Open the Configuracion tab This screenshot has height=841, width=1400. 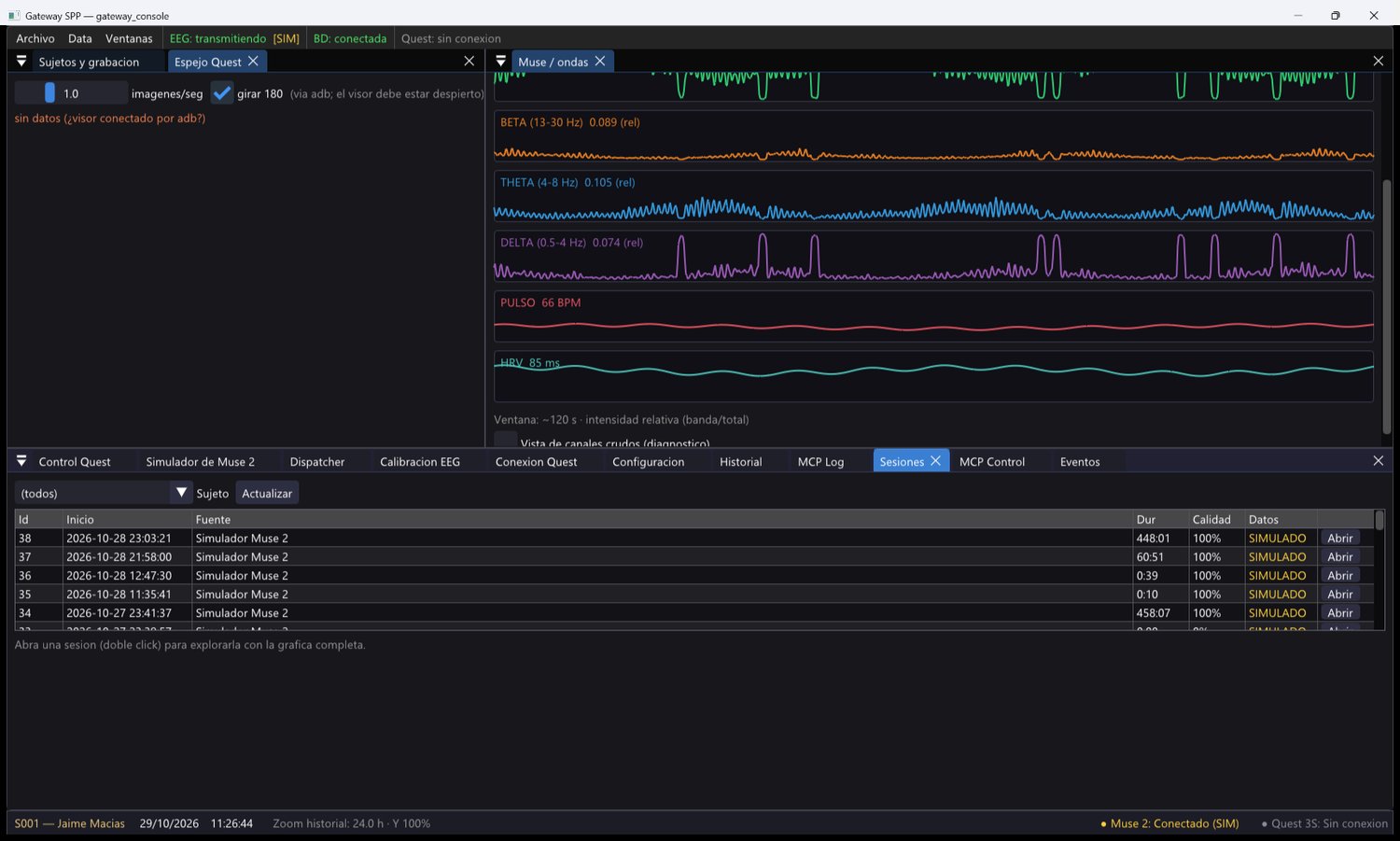[648, 462]
